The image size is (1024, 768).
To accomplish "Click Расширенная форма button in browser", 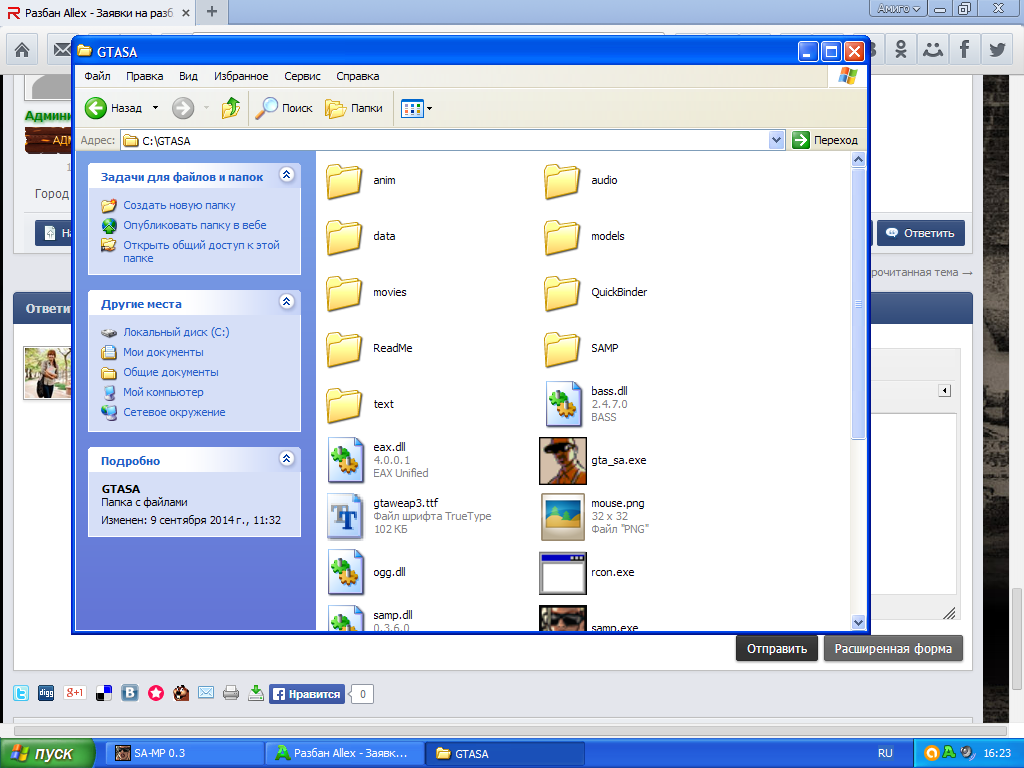I will click(893, 648).
